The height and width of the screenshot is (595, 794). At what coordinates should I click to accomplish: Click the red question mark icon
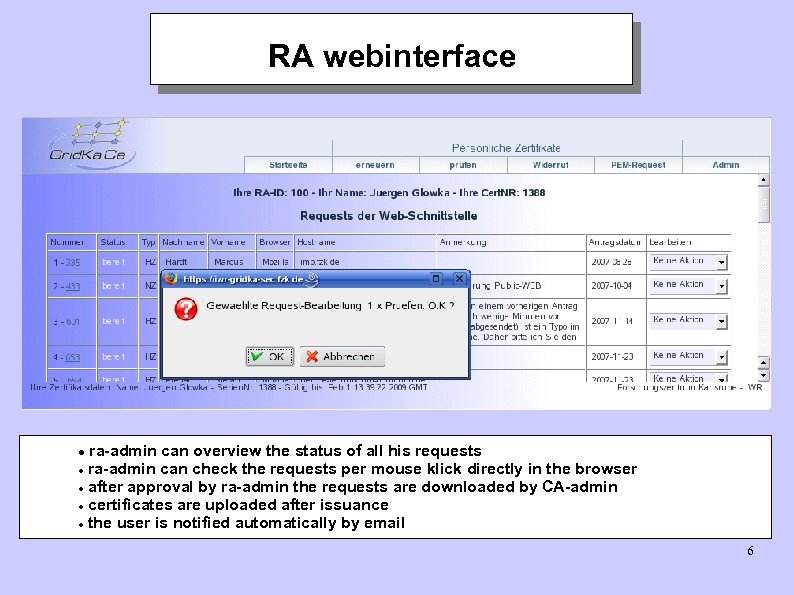[x=186, y=309]
